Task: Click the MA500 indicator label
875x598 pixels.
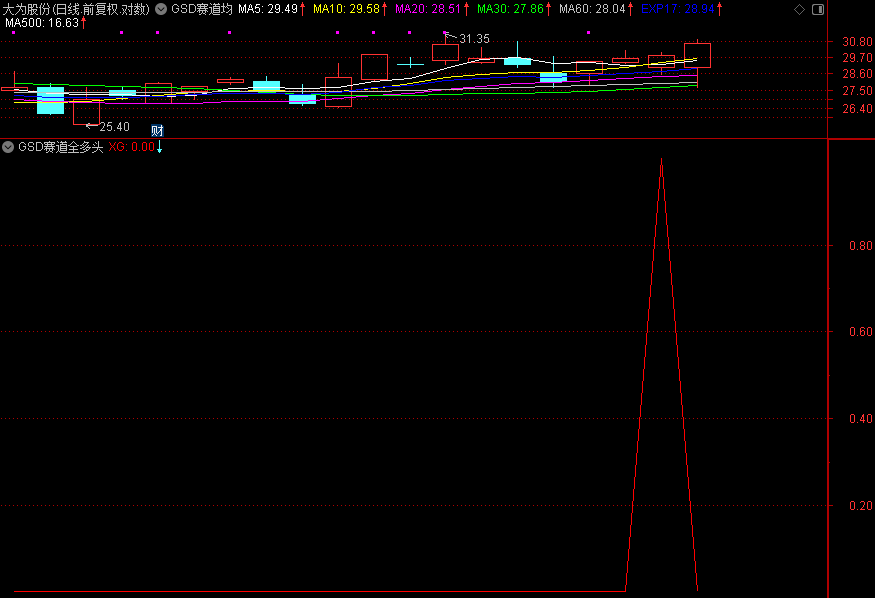Action: point(45,23)
